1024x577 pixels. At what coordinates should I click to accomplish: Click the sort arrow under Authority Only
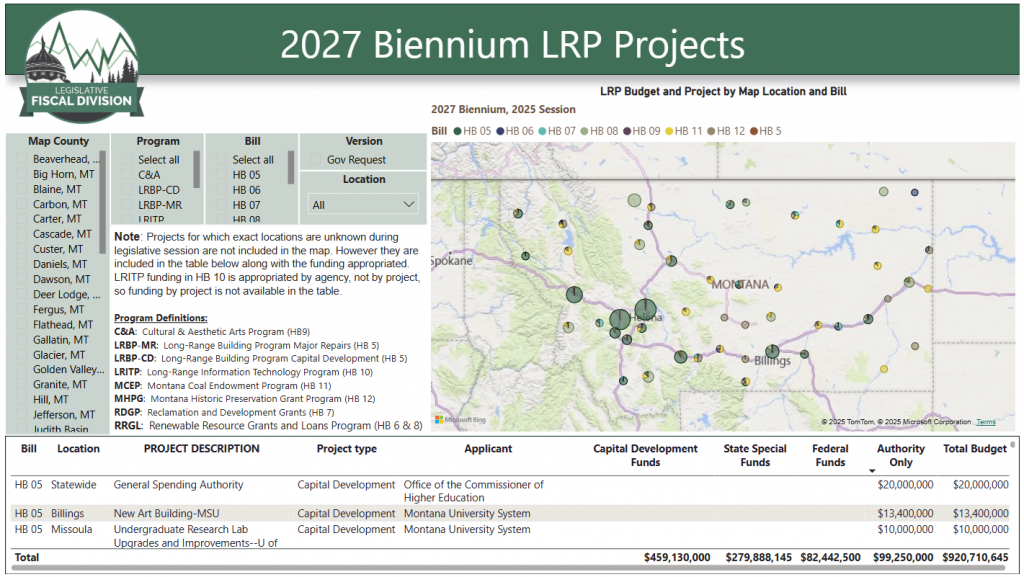[872, 470]
